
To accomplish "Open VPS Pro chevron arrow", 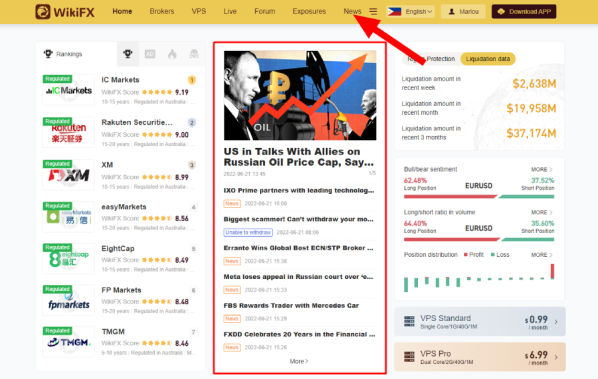I will pos(556,357).
